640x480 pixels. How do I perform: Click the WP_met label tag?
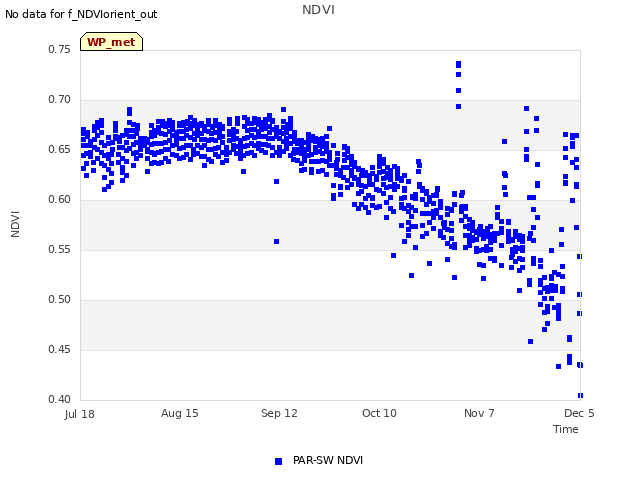(111, 42)
